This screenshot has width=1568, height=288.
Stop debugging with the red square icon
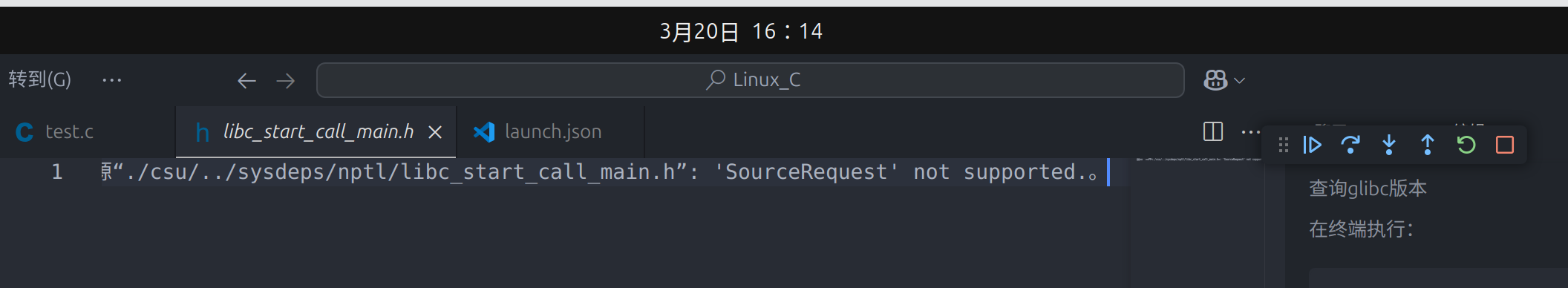[1505, 145]
